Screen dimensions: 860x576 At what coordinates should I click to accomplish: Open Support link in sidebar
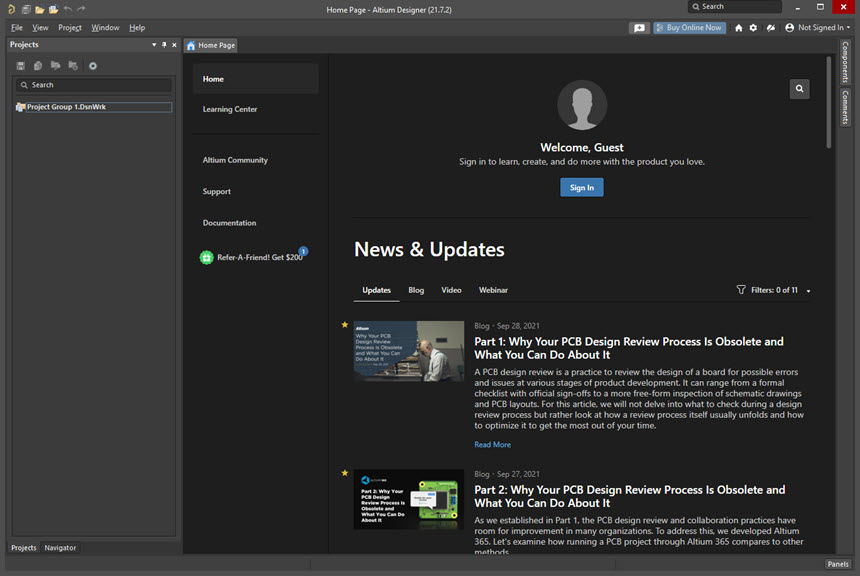216,191
